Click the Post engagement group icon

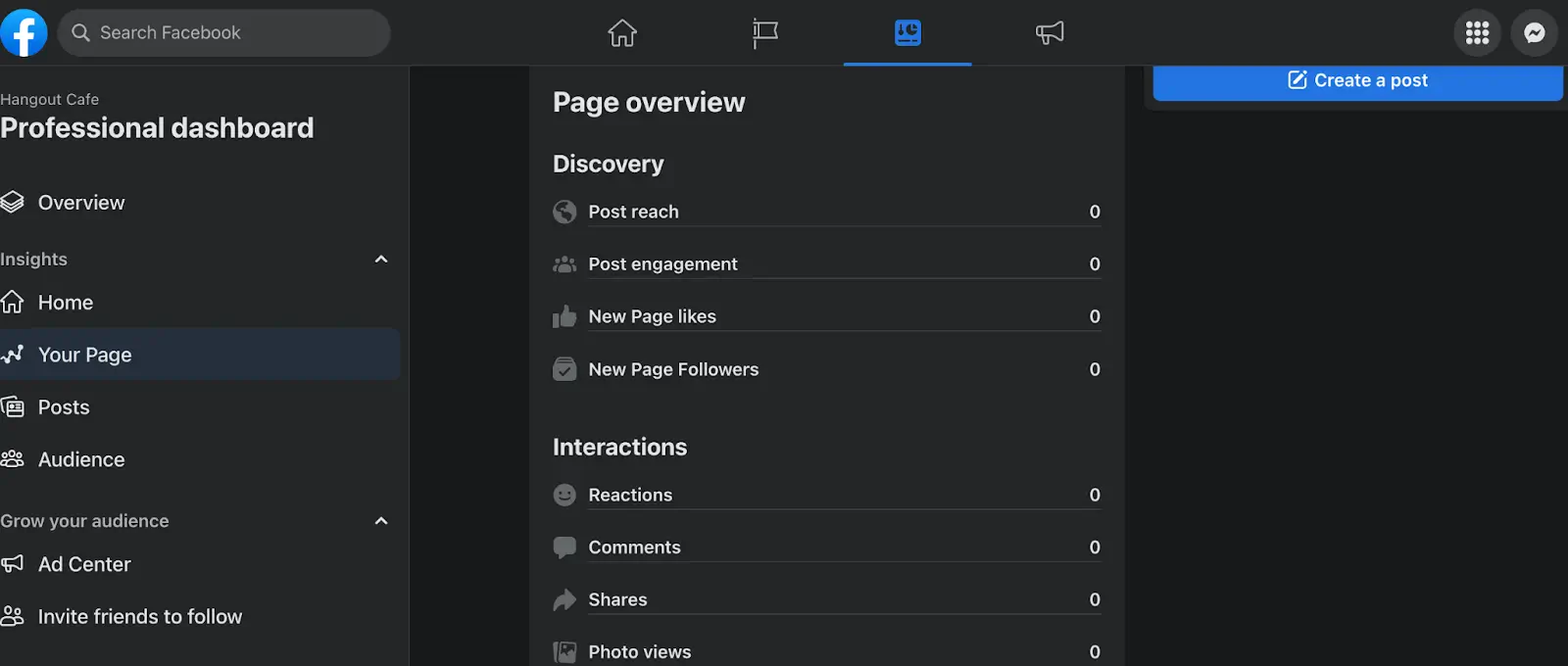tap(564, 264)
